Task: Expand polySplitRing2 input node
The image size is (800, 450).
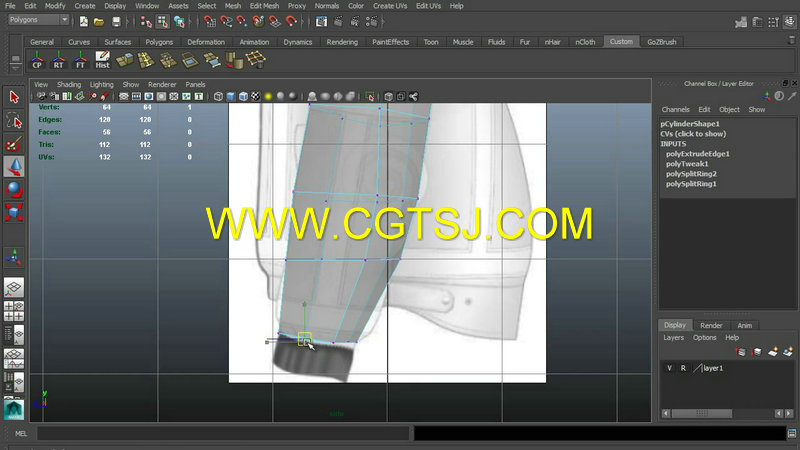Action: tap(691, 174)
